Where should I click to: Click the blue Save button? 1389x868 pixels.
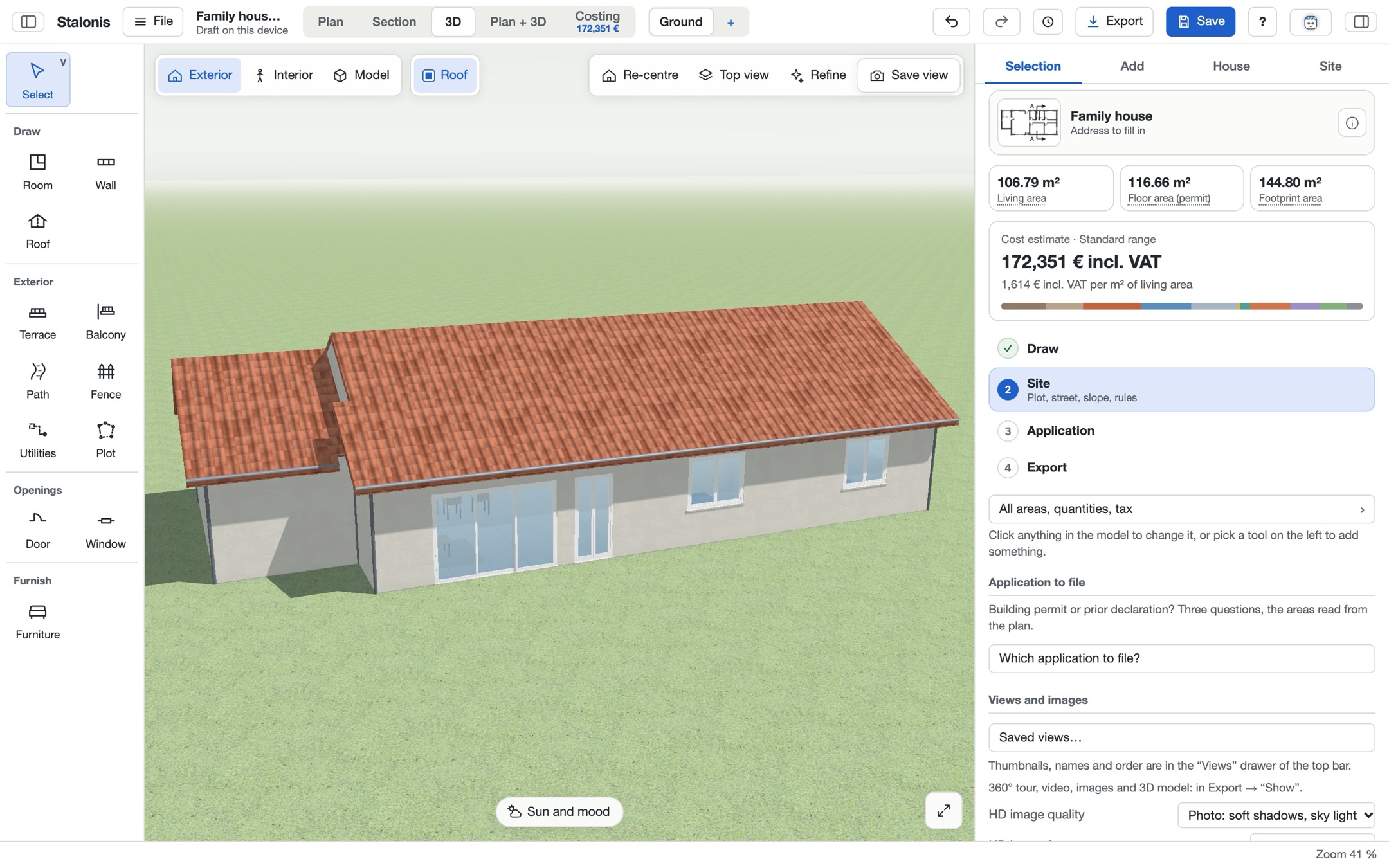tap(1200, 22)
